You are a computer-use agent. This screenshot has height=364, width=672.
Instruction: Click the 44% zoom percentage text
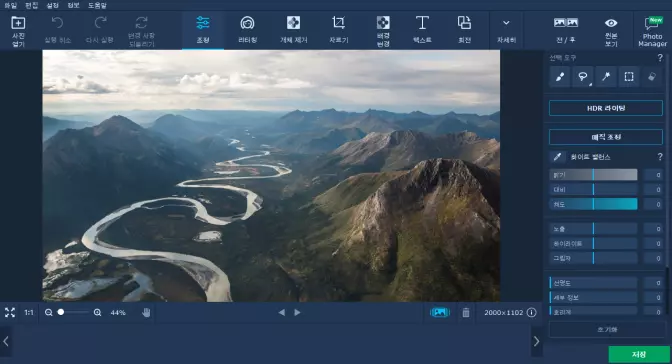[x=118, y=313]
